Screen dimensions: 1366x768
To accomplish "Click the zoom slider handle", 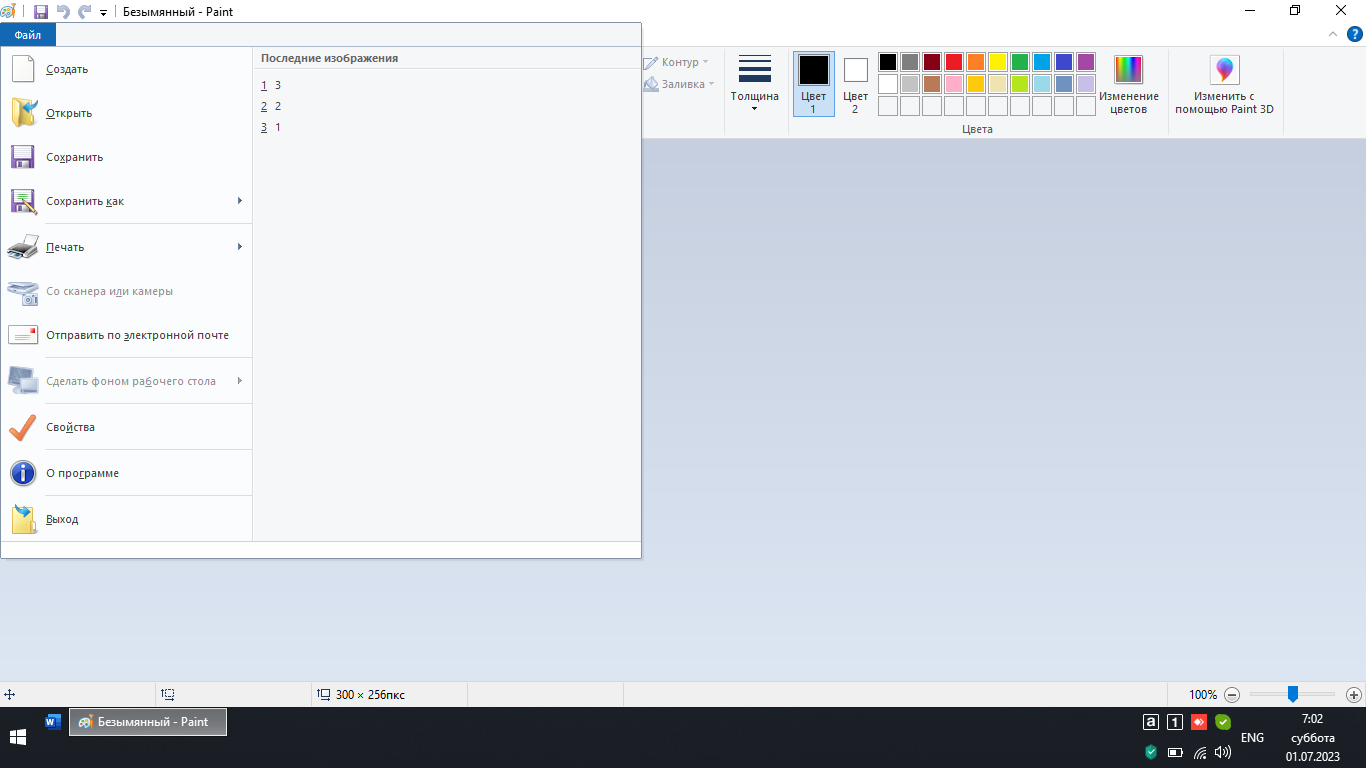I will (x=1292, y=694).
